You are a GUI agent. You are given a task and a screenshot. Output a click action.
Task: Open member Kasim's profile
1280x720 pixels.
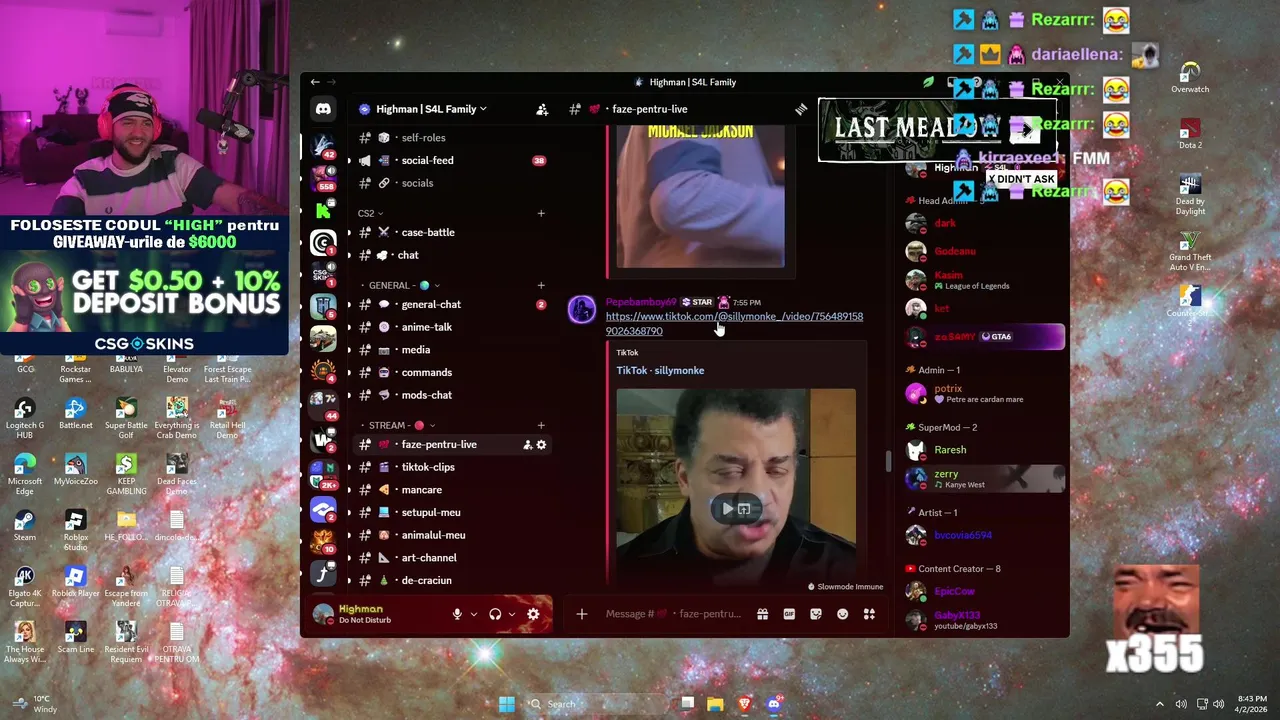[984, 280]
